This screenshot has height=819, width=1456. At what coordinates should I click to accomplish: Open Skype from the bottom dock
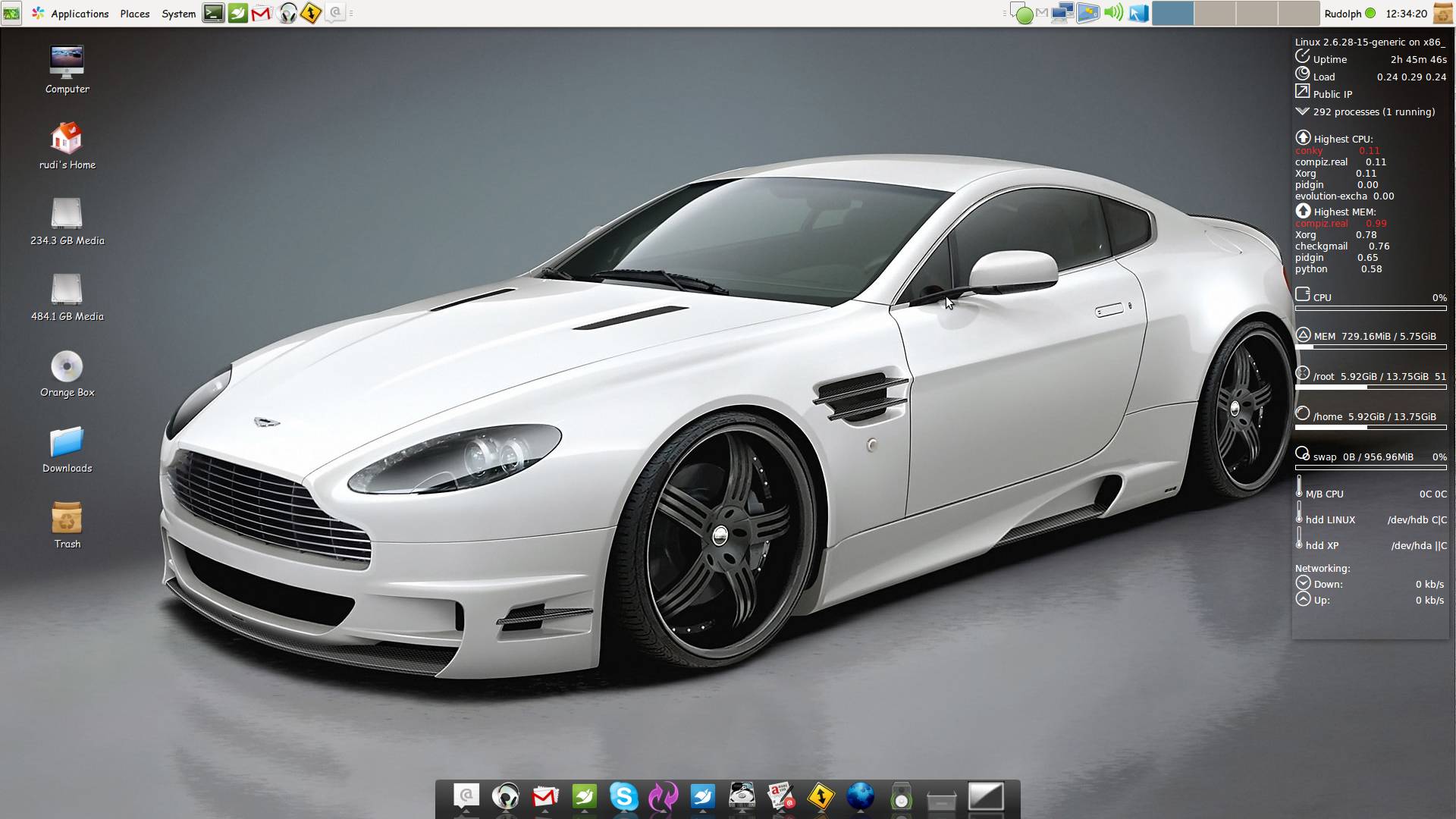(623, 796)
